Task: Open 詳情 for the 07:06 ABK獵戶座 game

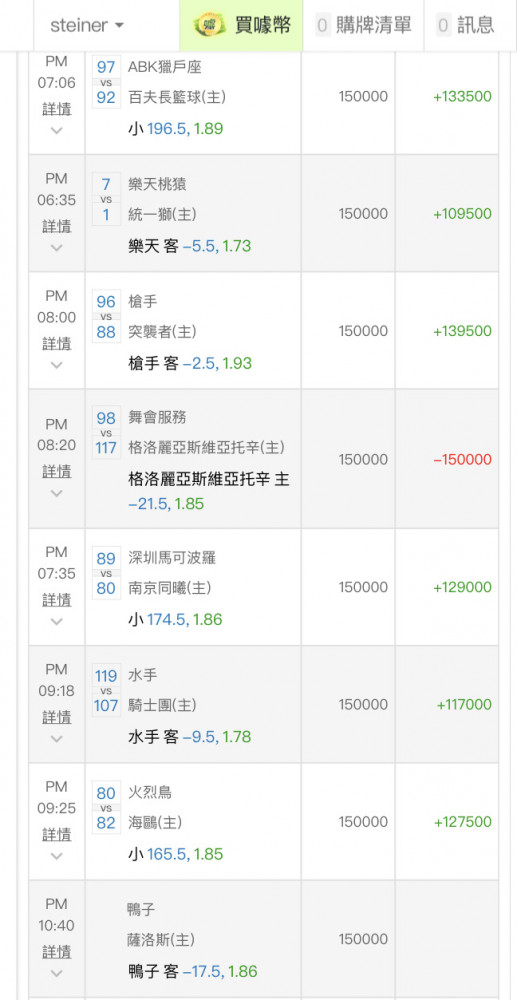Action: tap(57, 108)
